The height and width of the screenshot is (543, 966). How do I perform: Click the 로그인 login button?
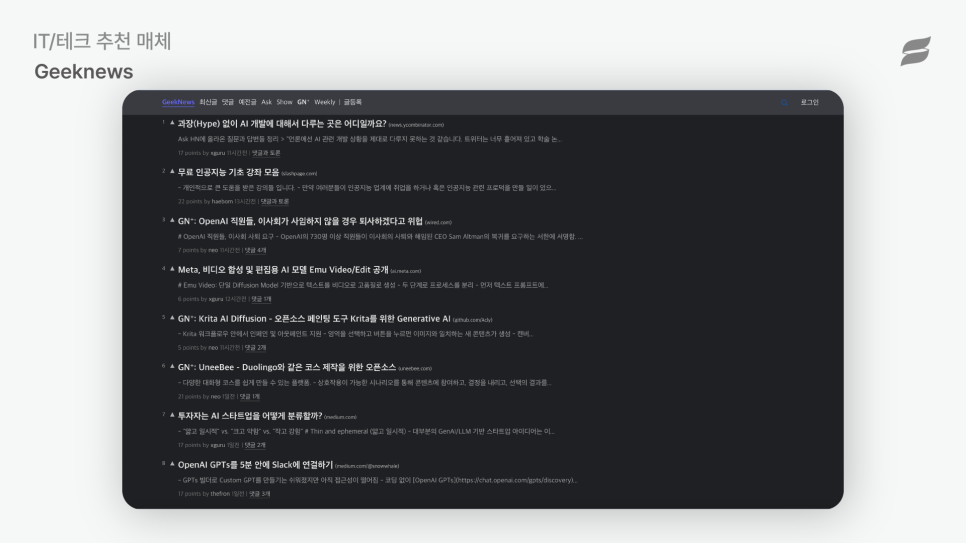coord(810,102)
